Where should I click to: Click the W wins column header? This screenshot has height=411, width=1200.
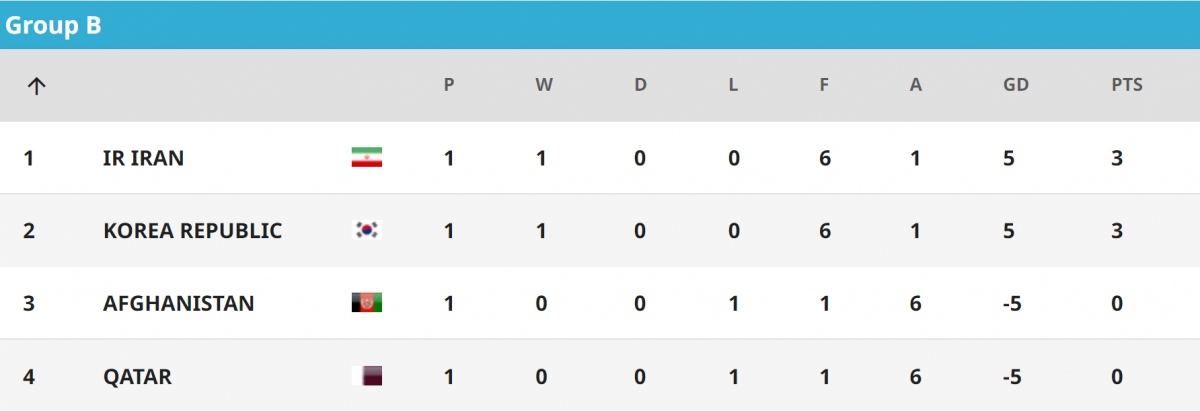543,85
